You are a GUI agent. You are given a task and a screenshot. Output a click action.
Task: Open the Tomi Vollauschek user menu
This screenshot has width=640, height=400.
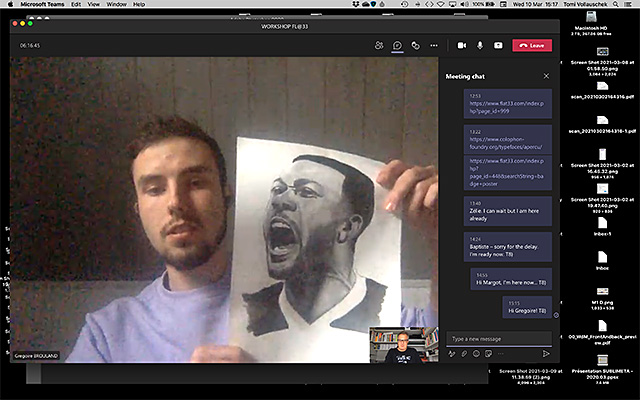[x=585, y=4]
